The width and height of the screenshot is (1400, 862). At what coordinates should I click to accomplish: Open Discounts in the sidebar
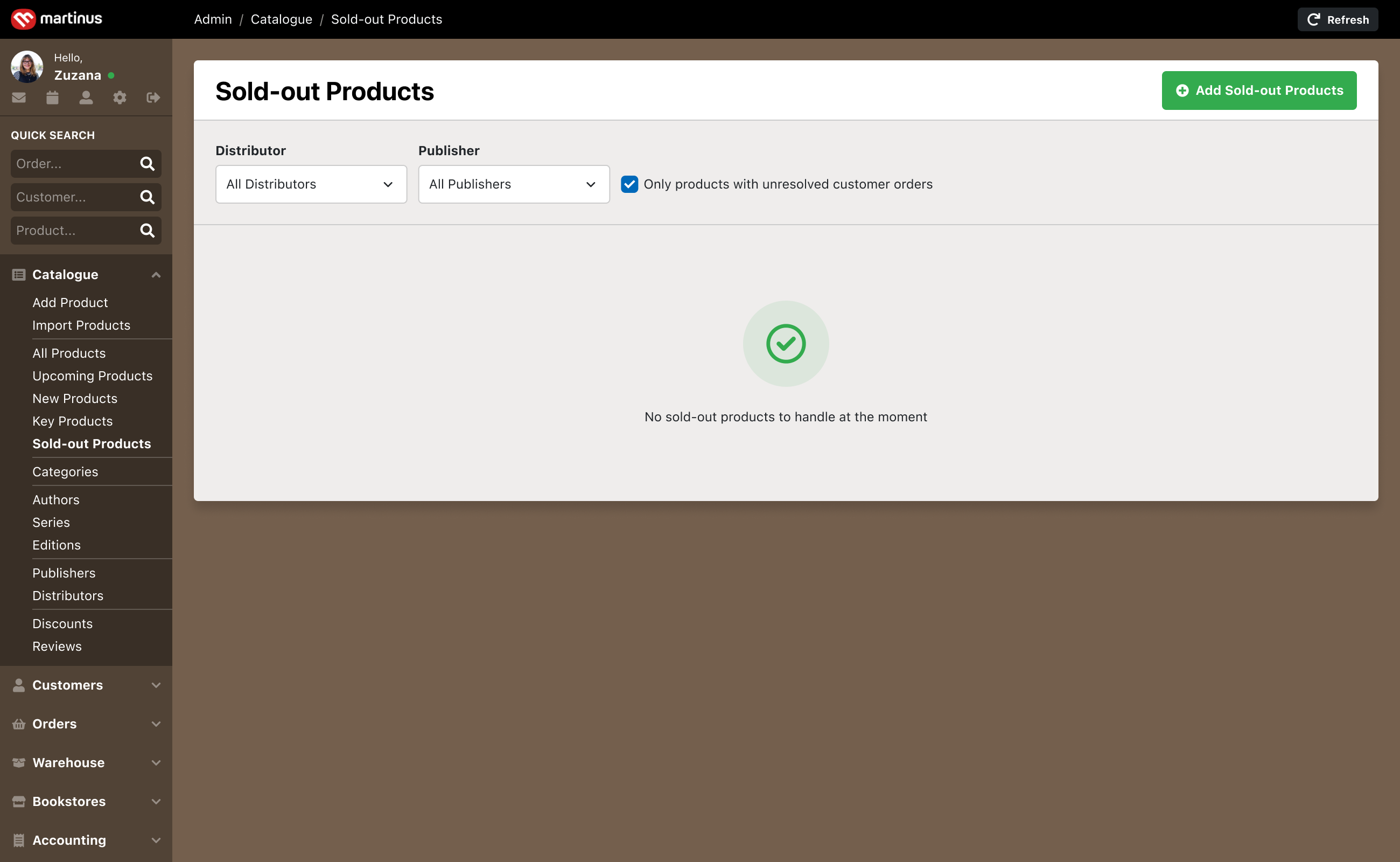tap(62, 624)
